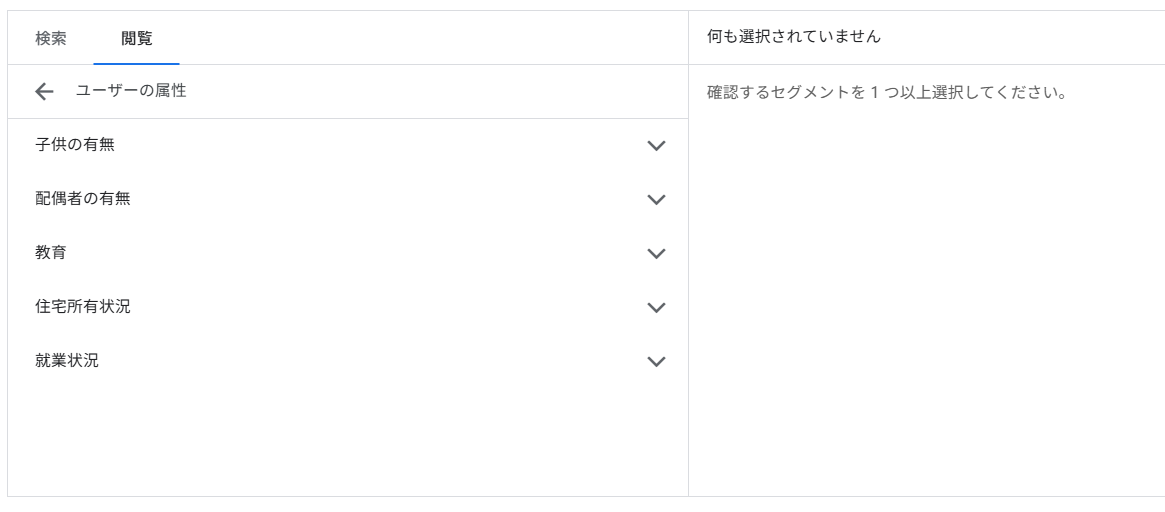Switch to the 検索 tab

pyautogui.click(x=51, y=38)
